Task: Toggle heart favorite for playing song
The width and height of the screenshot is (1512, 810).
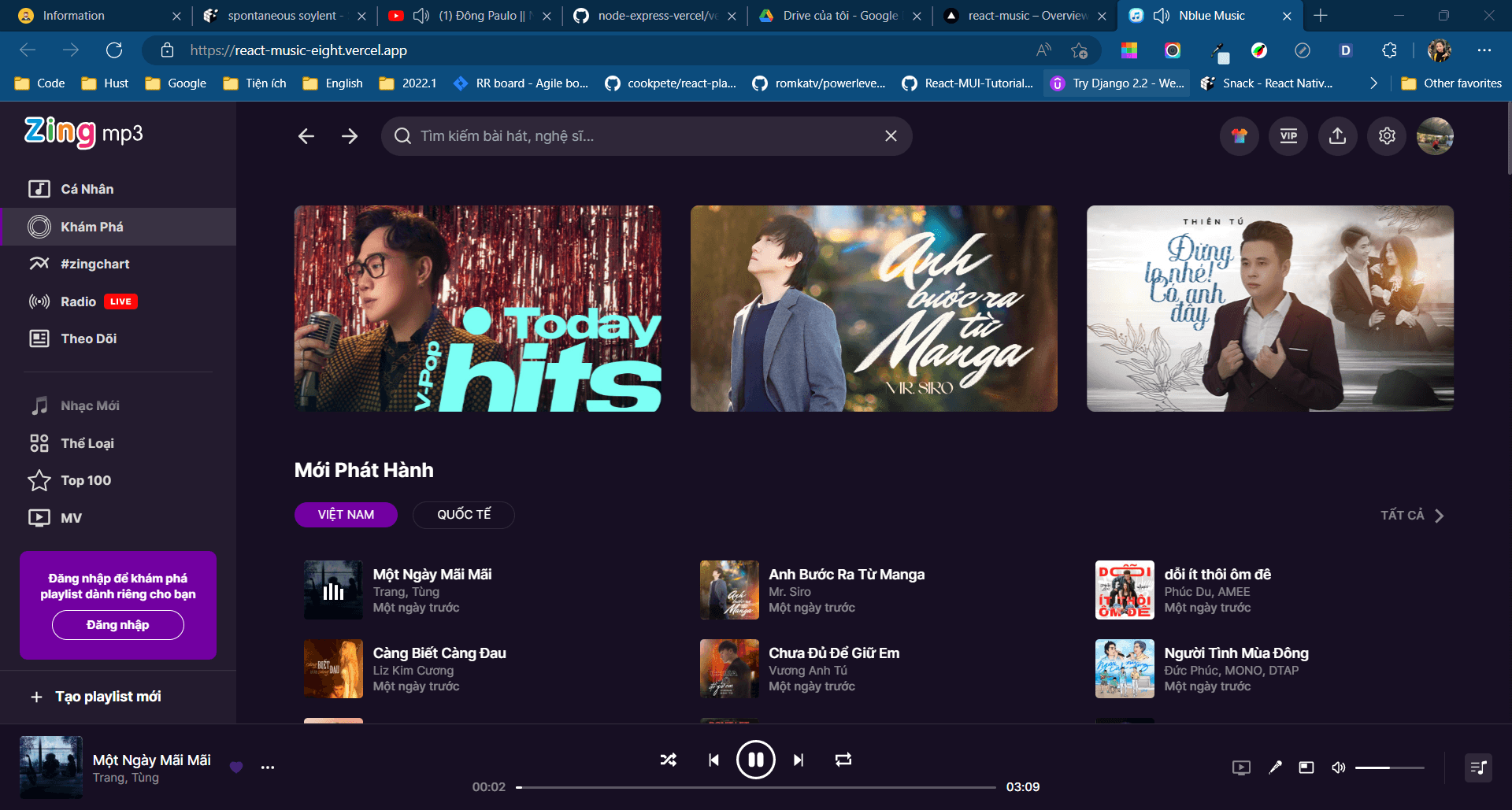Action: [x=236, y=767]
